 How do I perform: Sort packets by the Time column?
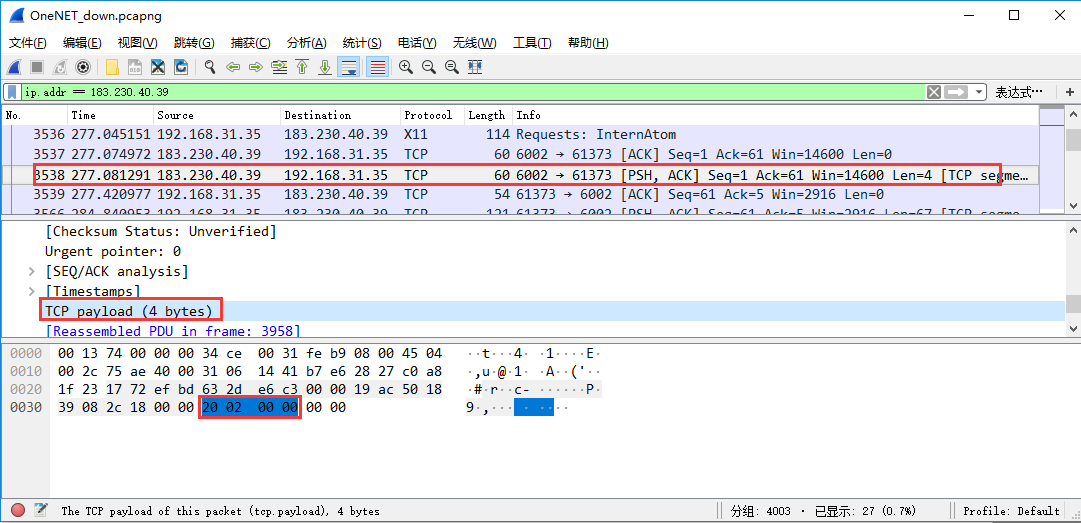(x=110, y=115)
